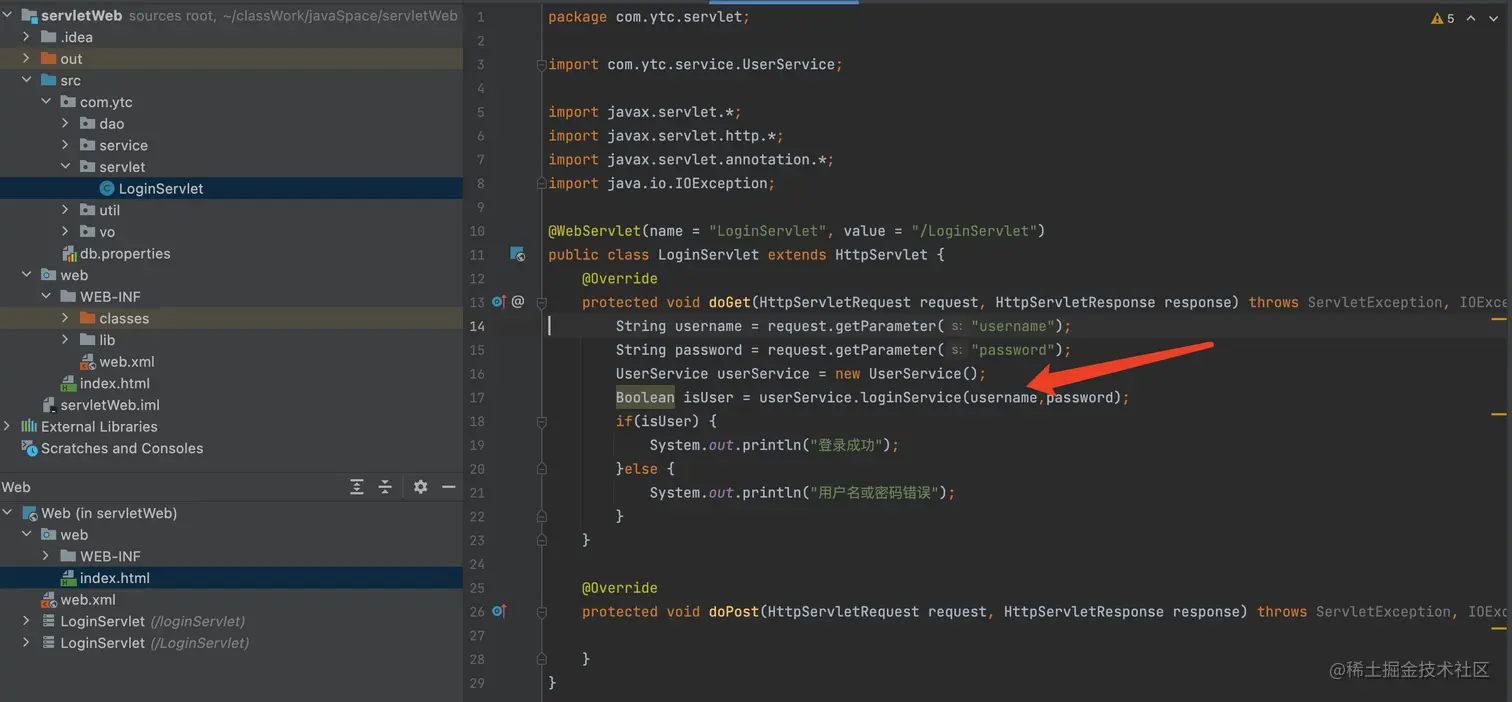
Task: Click the warning stripe mark beside line 14
Action: tap(1499, 319)
